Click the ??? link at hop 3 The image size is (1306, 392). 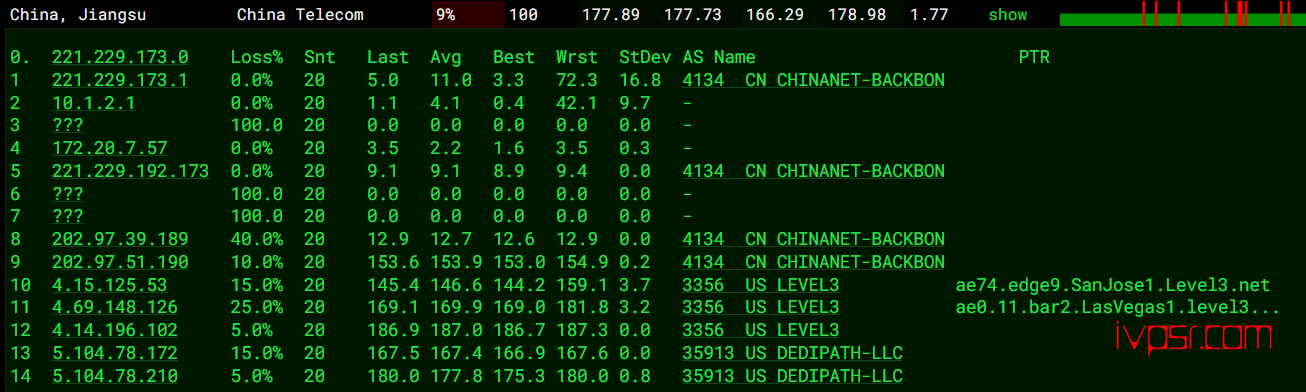pyautogui.click(x=68, y=126)
